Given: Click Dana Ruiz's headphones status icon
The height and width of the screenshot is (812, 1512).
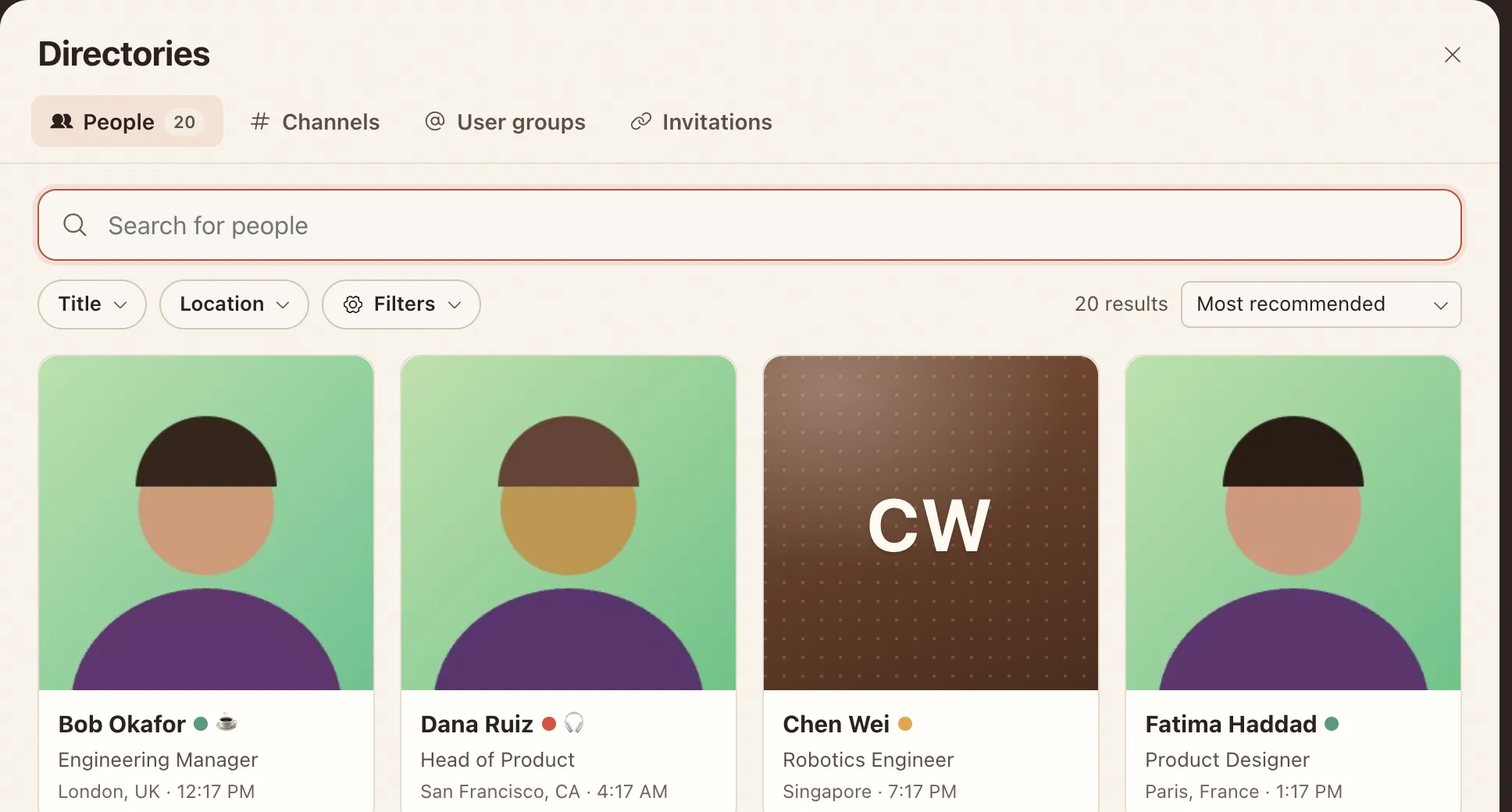Looking at the screenshot, I should pos(574,723).
